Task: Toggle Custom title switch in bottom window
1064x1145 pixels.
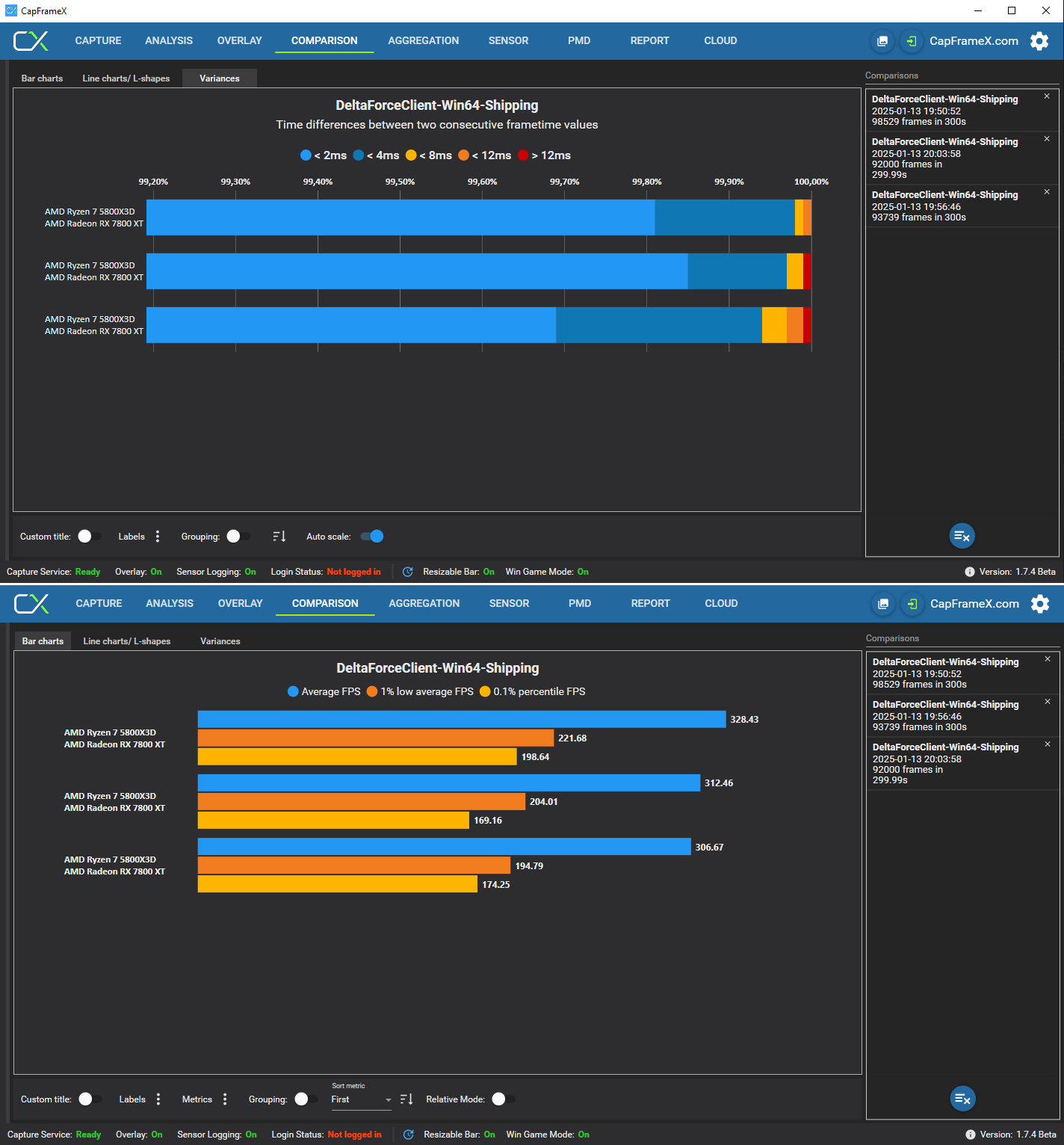Action: pyautogui.click(x=90, y=1099)
